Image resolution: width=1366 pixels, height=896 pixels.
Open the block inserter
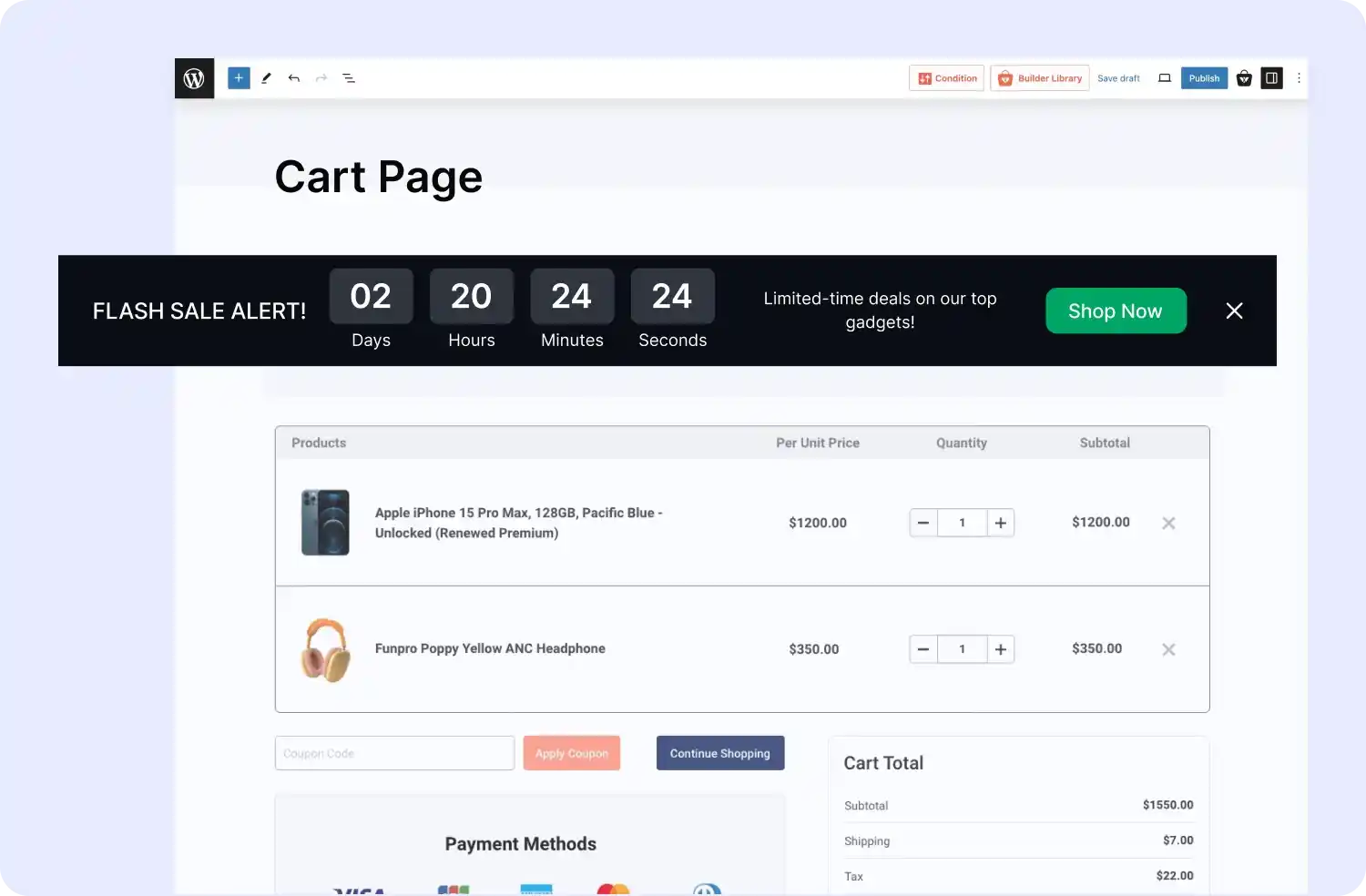238,77
